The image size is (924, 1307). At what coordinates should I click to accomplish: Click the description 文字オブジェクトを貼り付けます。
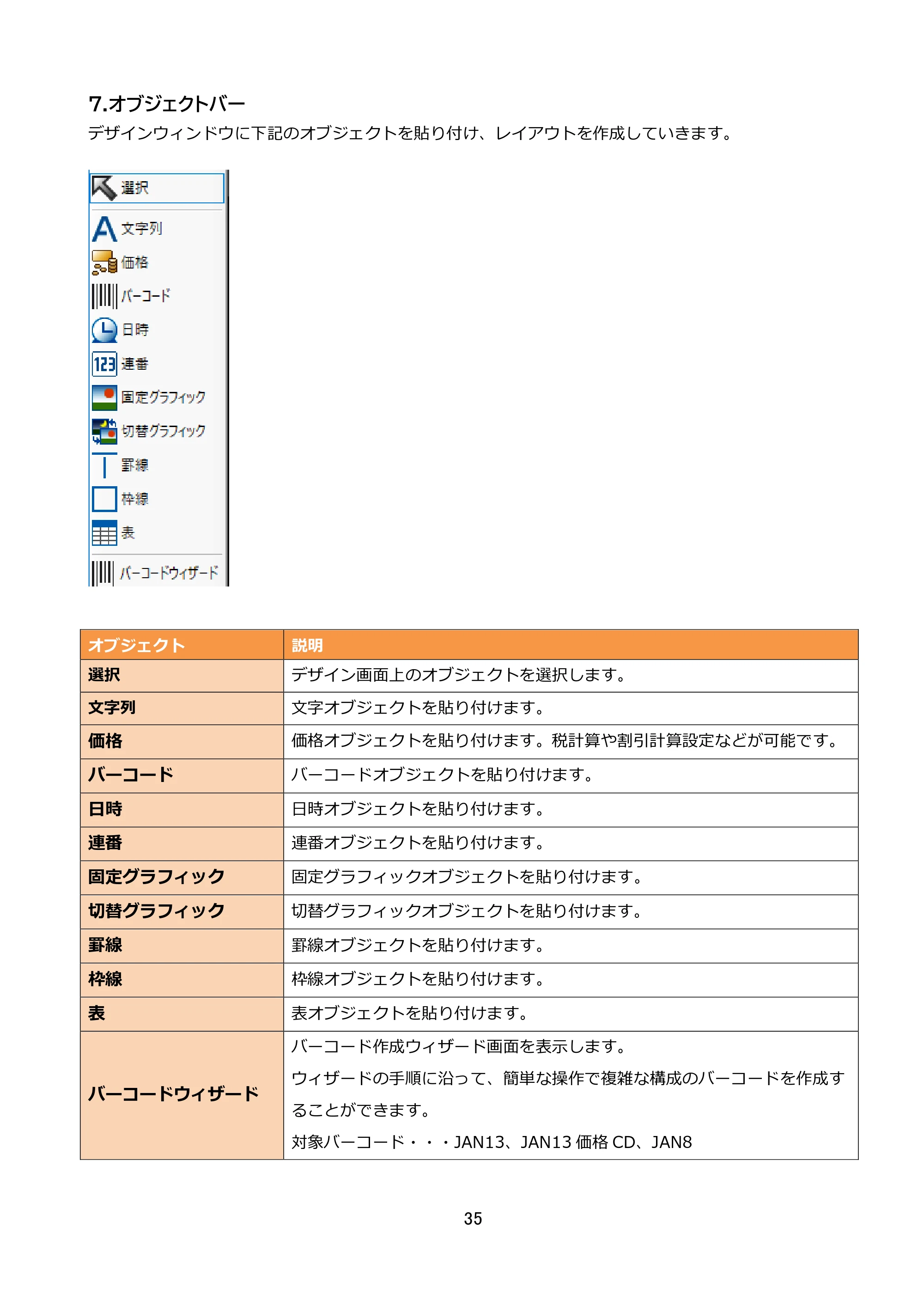tap(418, 708)
